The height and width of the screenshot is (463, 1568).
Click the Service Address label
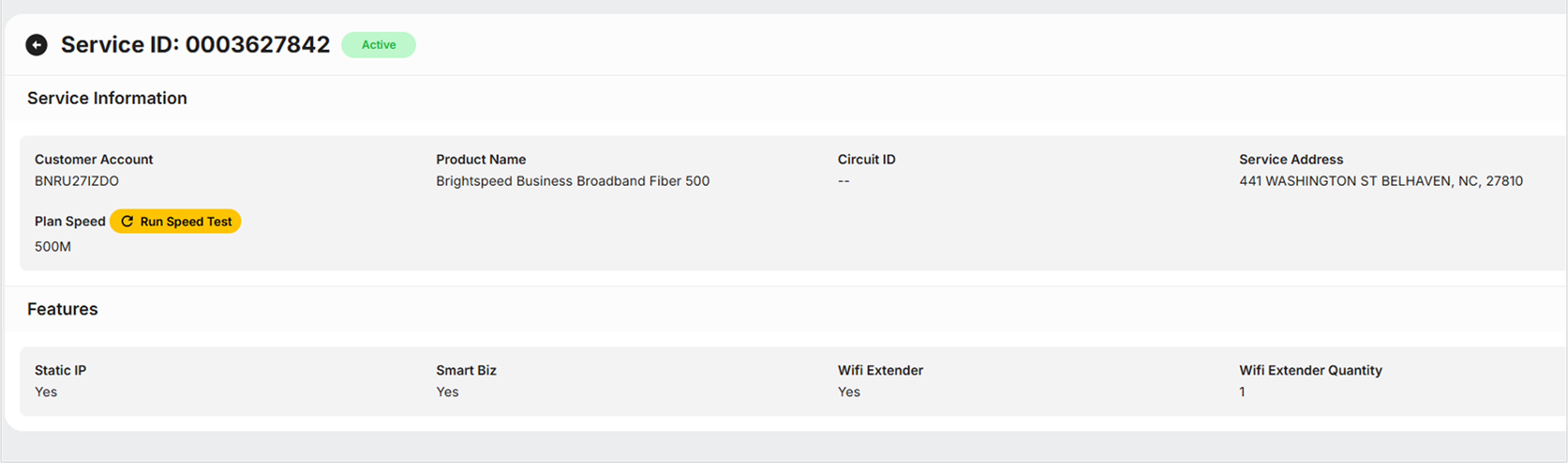[1291, 160]
